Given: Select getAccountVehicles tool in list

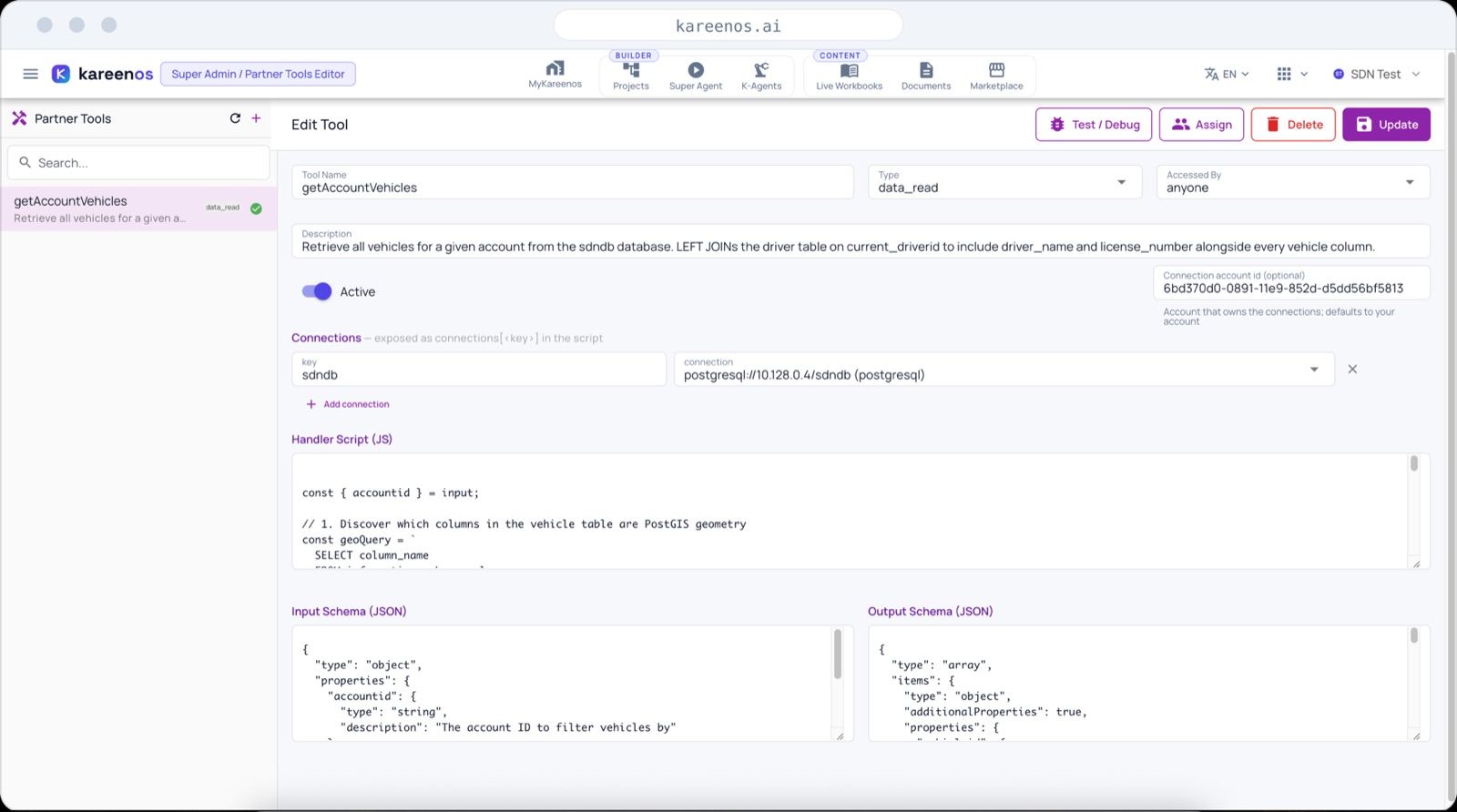Looking at the screenshot, I should [138, 208].
